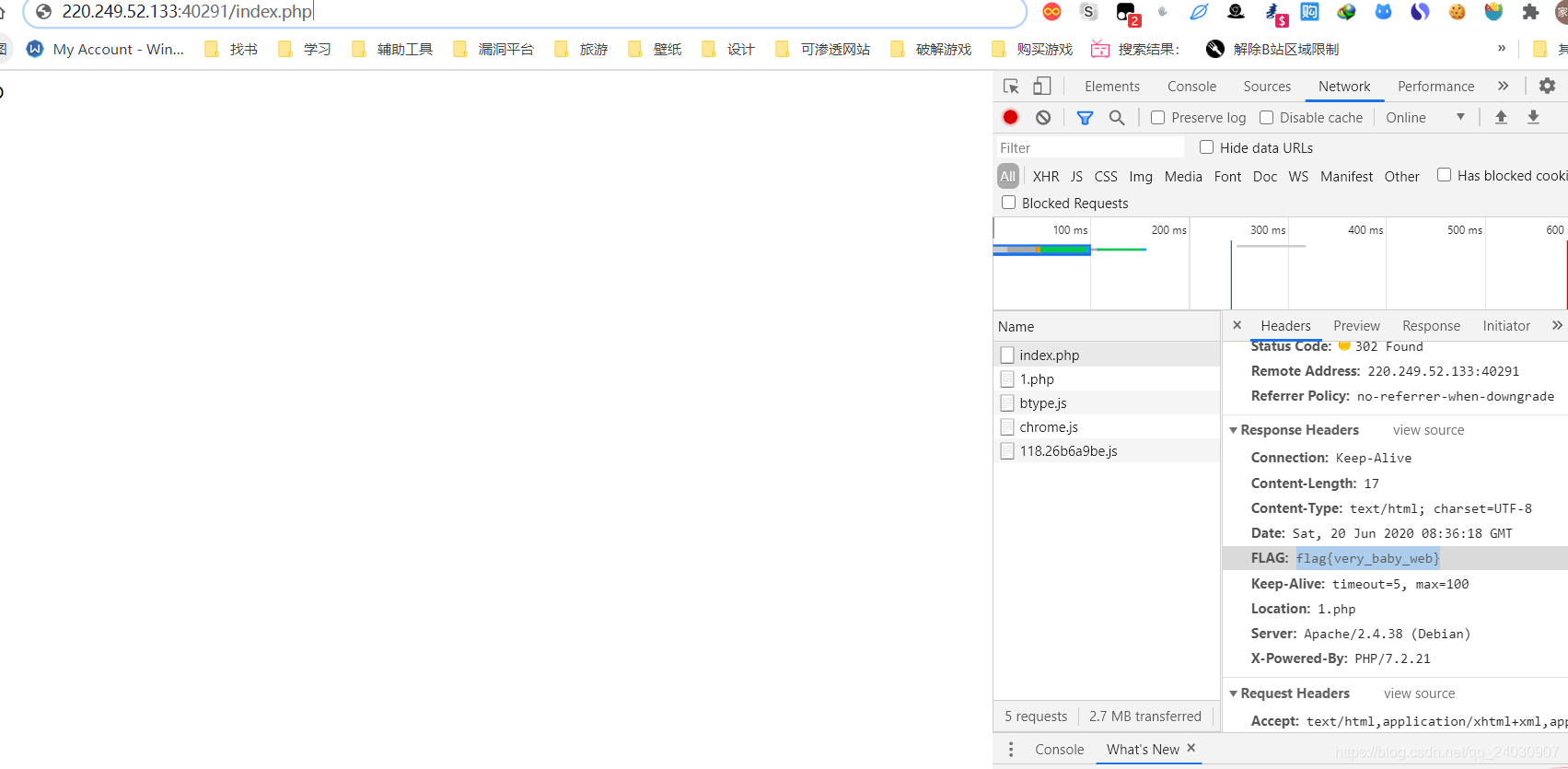Select the JS filter type
Image resolution: width=1568 pixels, height=769 pixels.
(x=1076, y=176)
